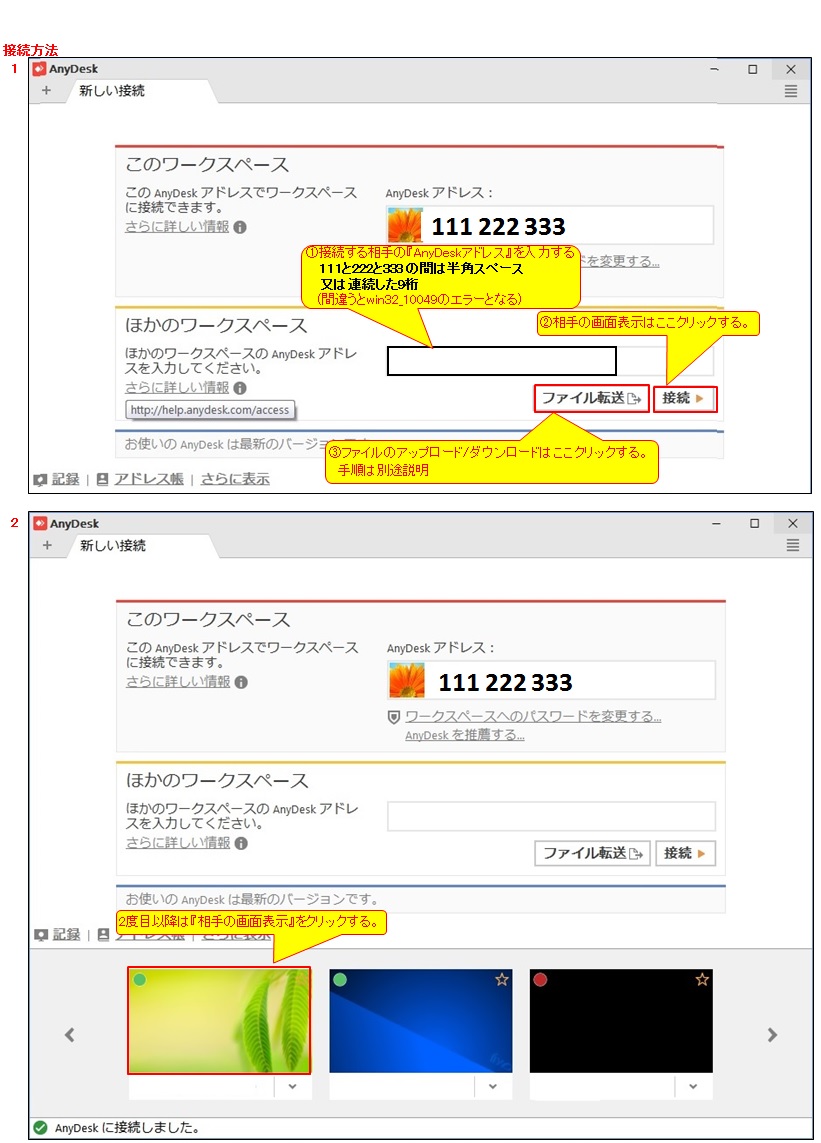Viewport: 821px width, 1143px height.
Task: Click the remote address input field in second window
Action: (x=551, y=816)
